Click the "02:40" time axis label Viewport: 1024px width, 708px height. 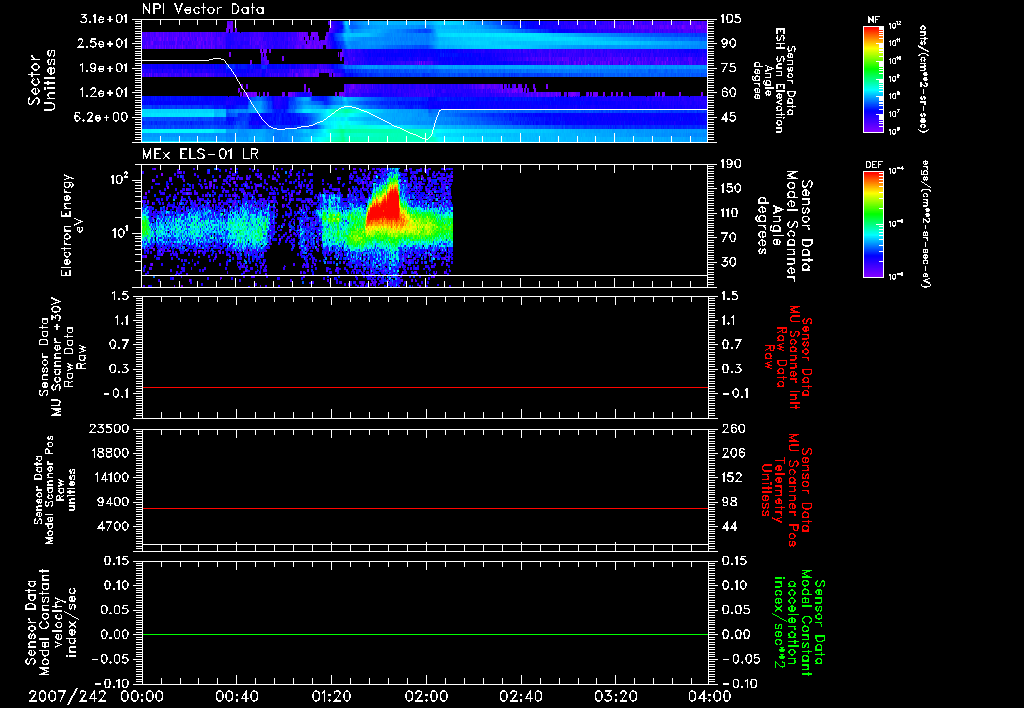pyautogui.click(x=520, y=696)
